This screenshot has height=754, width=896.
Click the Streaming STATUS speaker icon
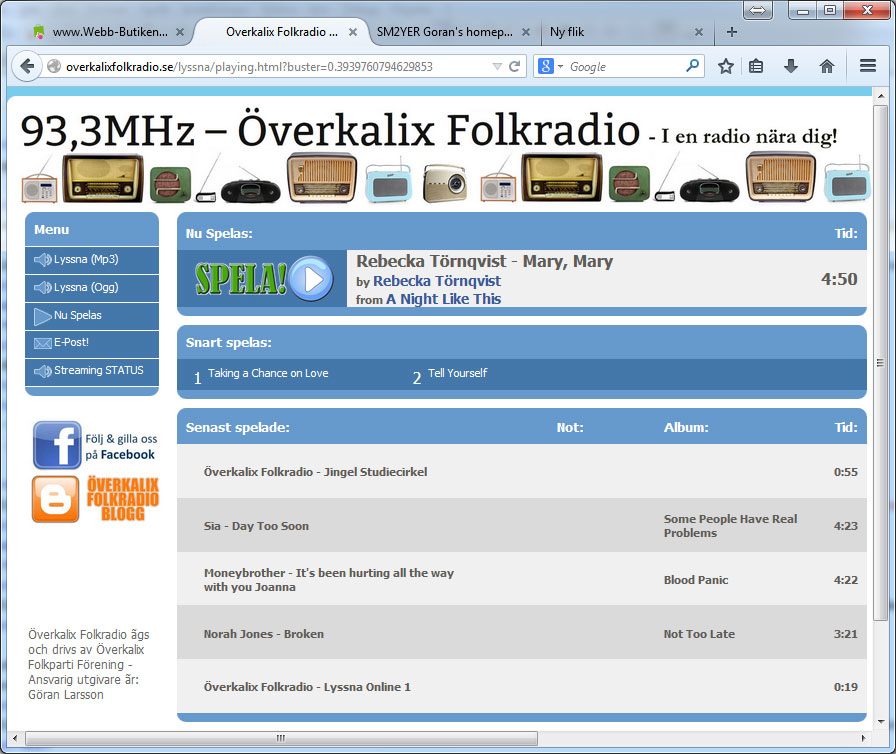point(42,371)
